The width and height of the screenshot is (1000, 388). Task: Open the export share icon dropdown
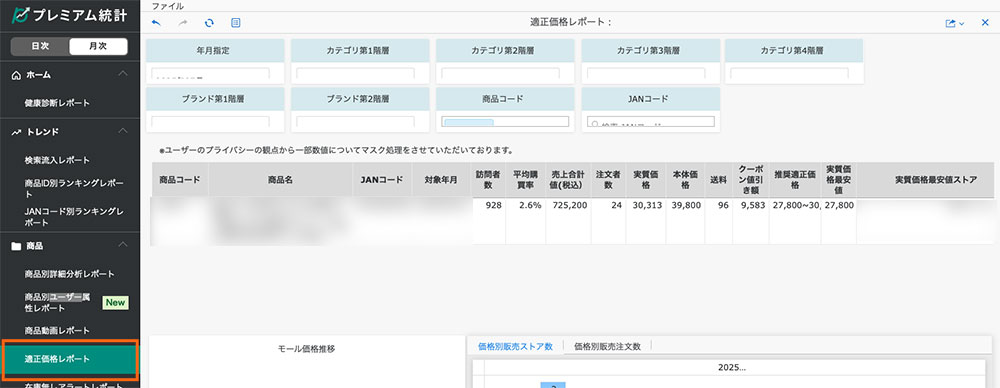tap(955, 23)
